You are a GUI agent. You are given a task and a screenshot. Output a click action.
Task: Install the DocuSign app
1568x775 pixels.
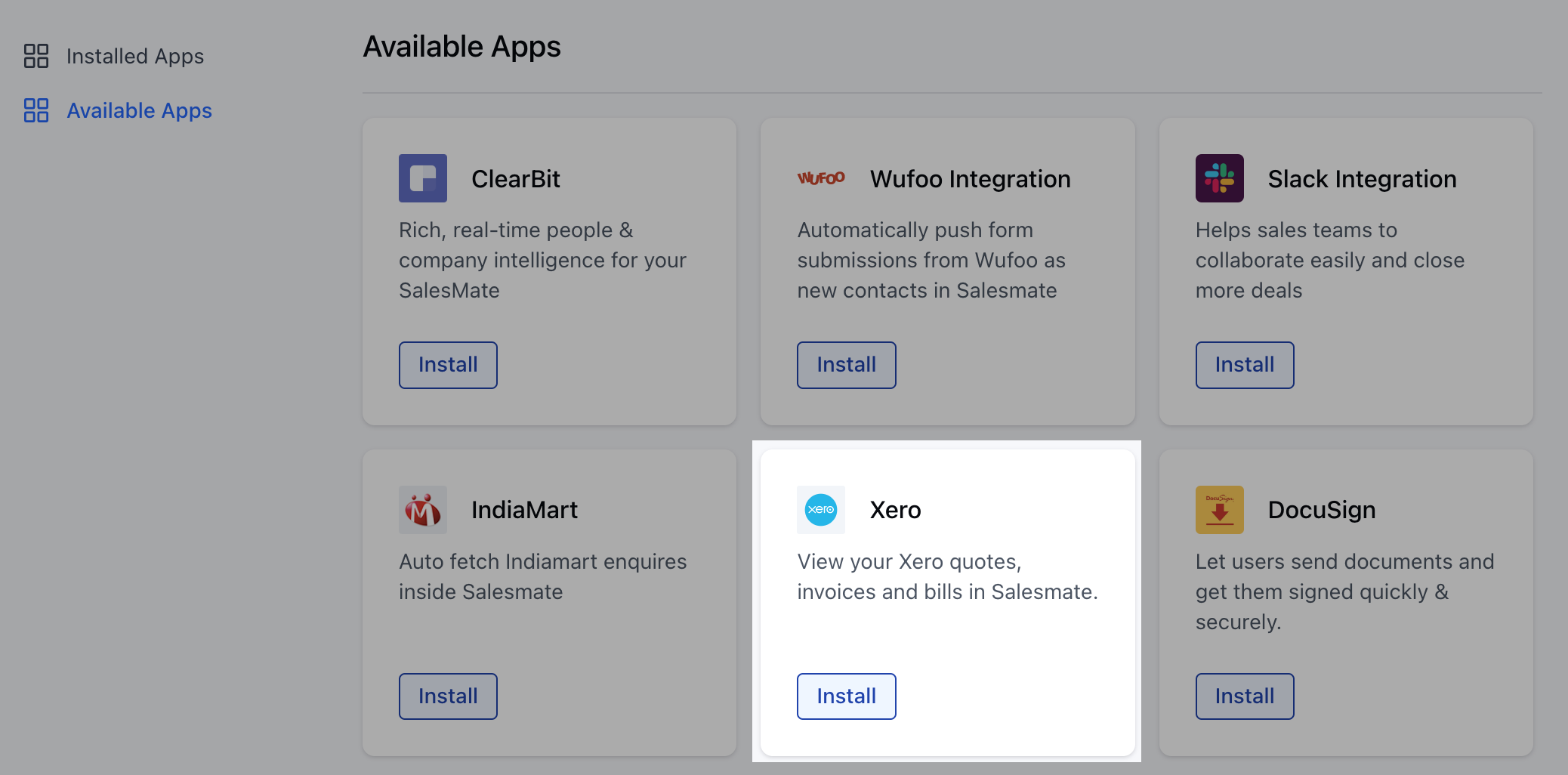coord(1245,696)
